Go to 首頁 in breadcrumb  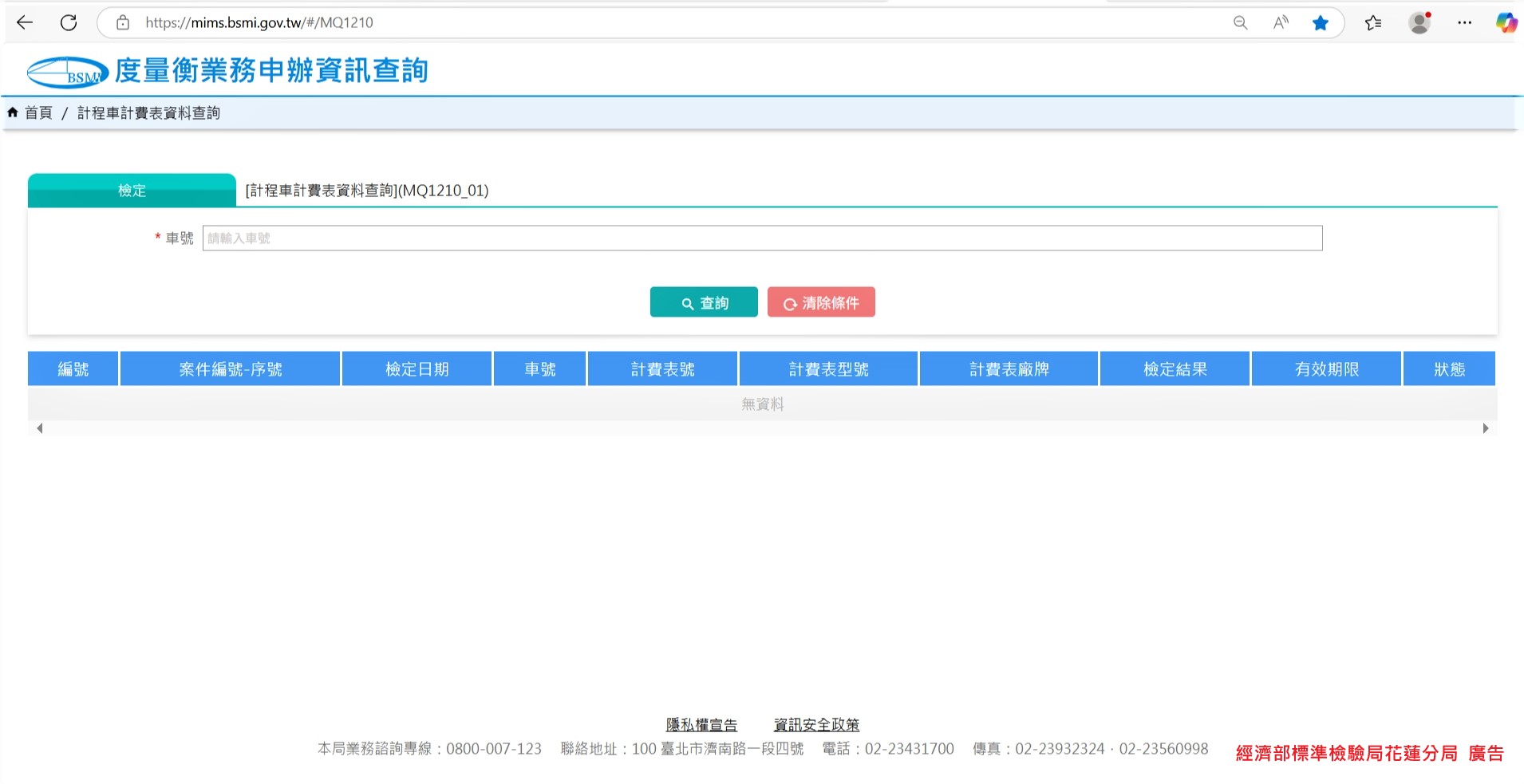[x=38, y=112]
